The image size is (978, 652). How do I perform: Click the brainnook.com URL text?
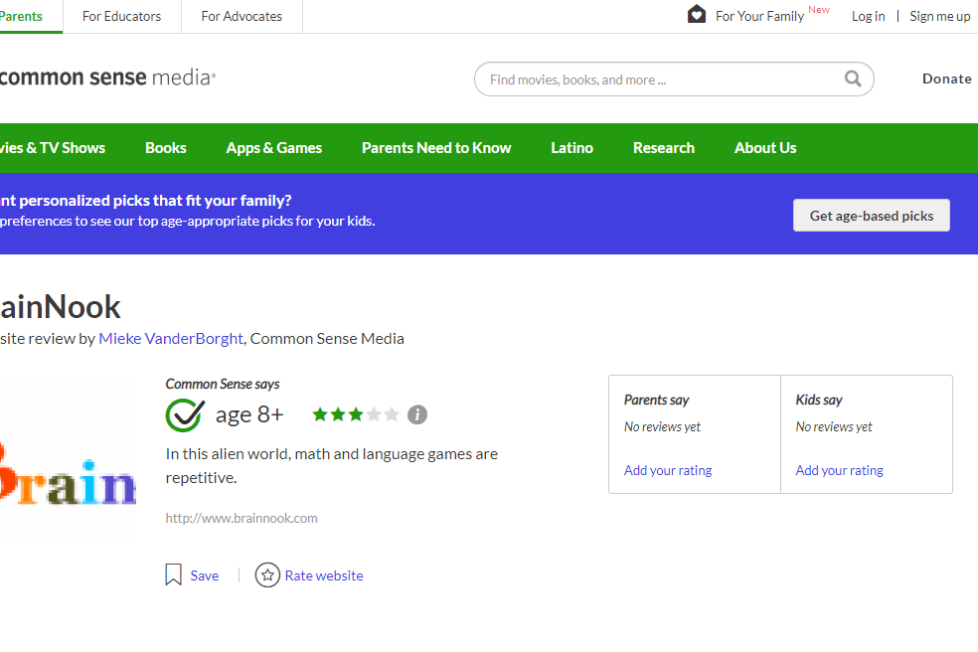tap(241, 518)
